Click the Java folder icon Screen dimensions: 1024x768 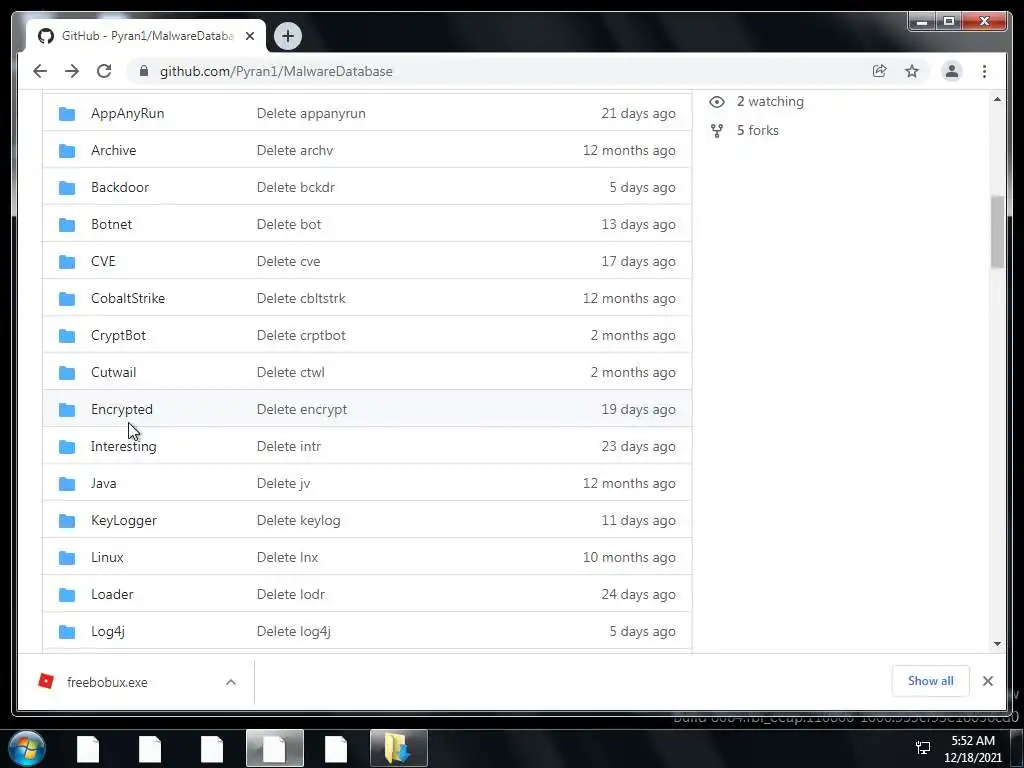click(67, 484)
